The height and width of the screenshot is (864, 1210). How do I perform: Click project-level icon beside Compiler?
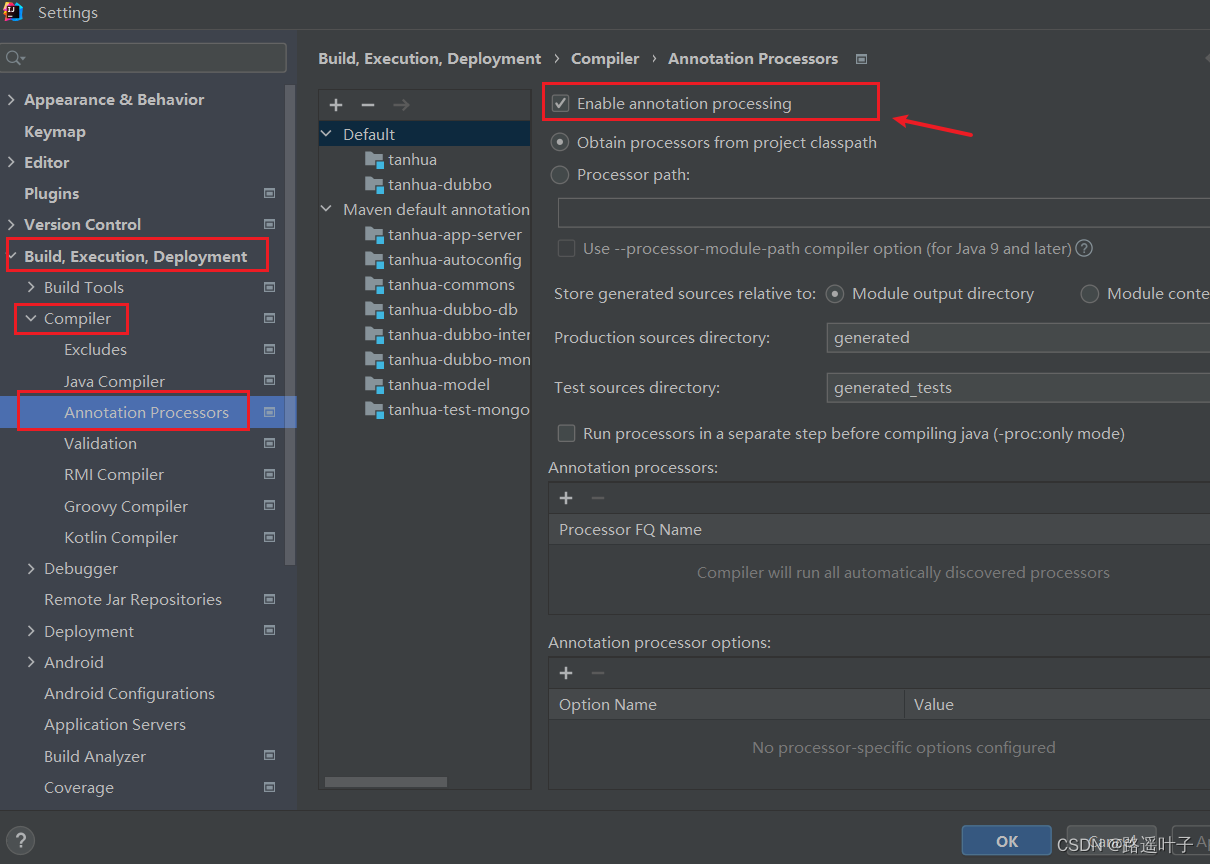tap(269, 318)
